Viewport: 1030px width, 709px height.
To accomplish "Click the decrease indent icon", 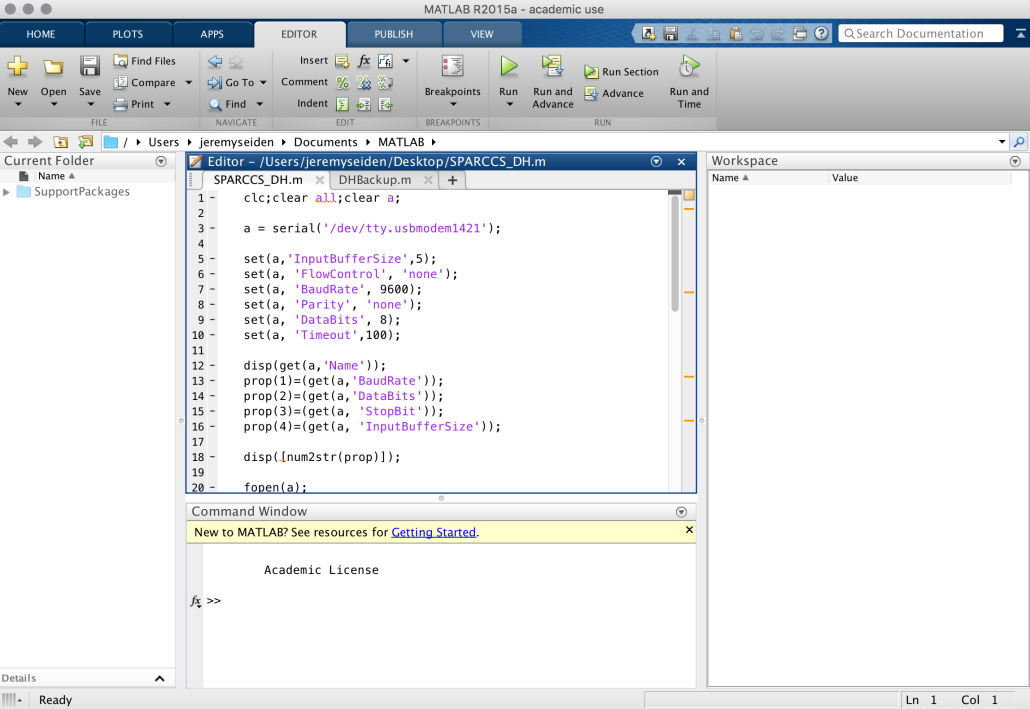I will point(386,104).
